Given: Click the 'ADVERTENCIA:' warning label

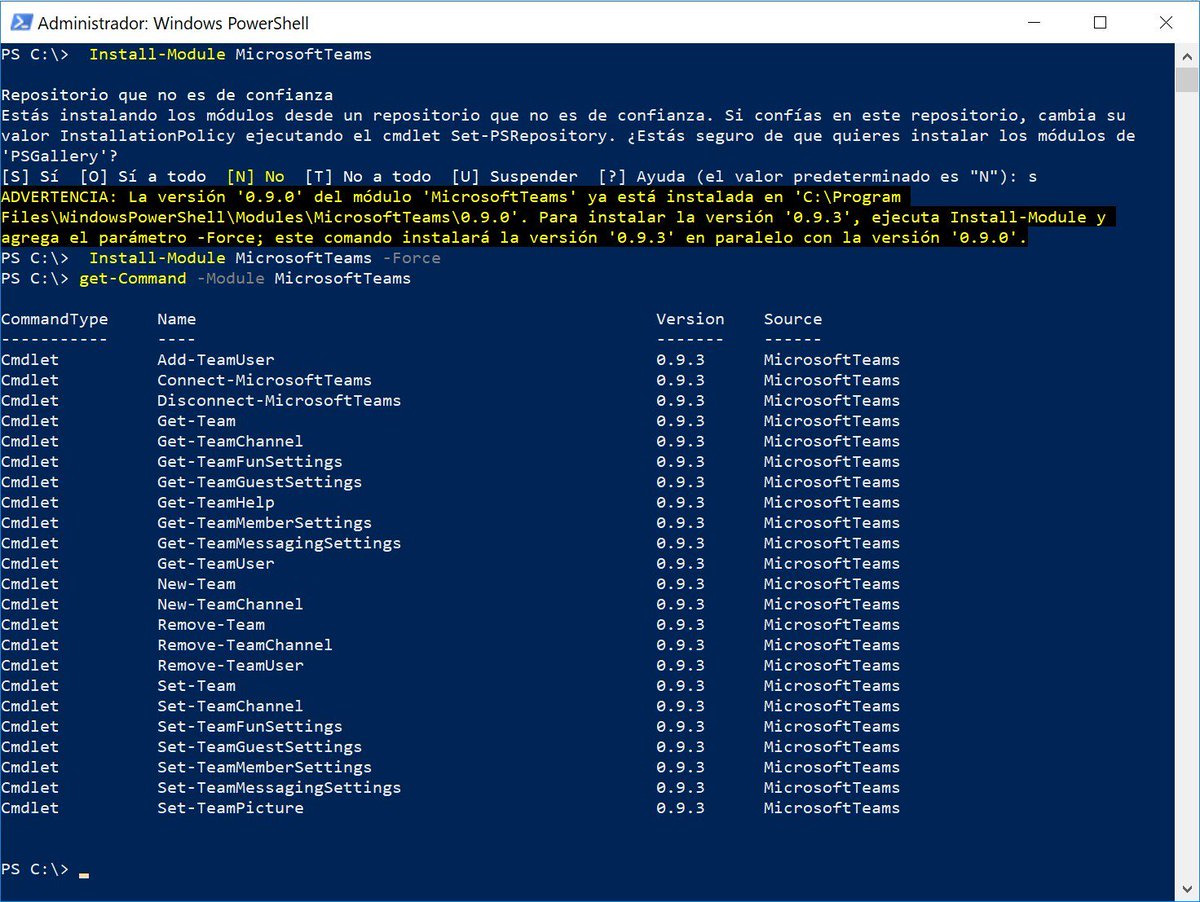Looking at the screenshot, I should pos(59,197).
